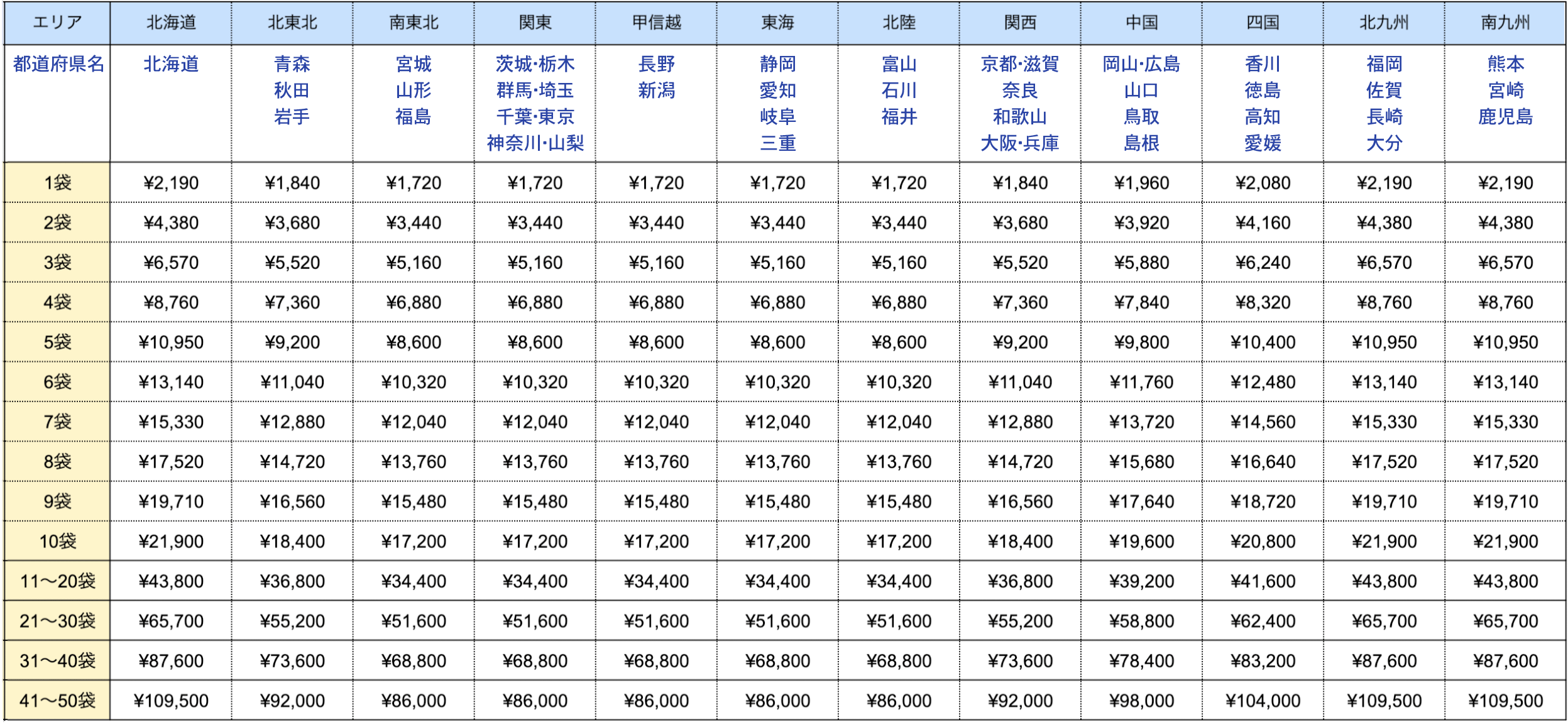Viewport: 1568px width, 724px height.
Task: Select the 南東北 column header
Action: (414, 23)
